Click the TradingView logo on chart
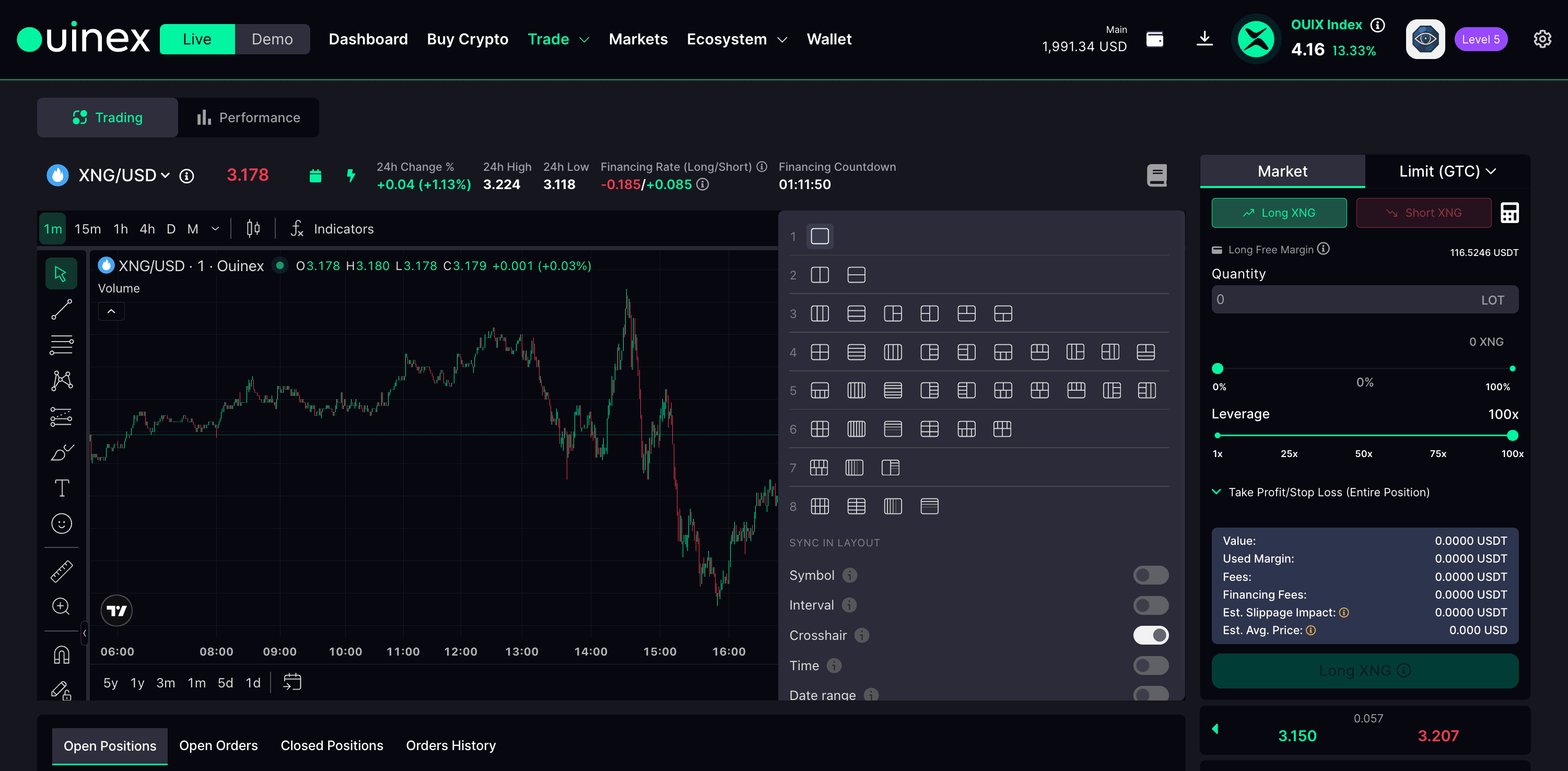 [x=116, y=610]
